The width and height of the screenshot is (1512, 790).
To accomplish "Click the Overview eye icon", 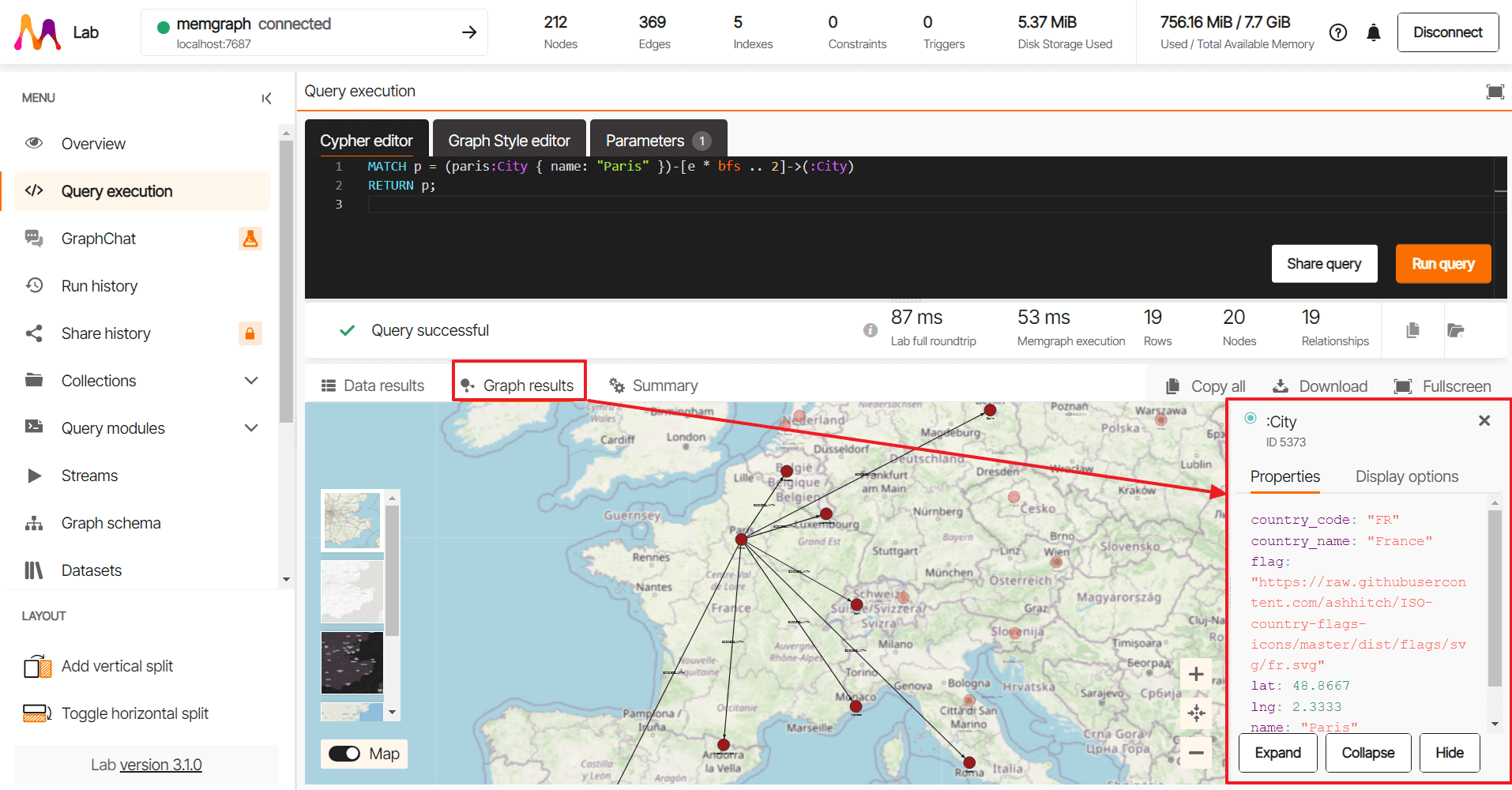I will (34, 143).
